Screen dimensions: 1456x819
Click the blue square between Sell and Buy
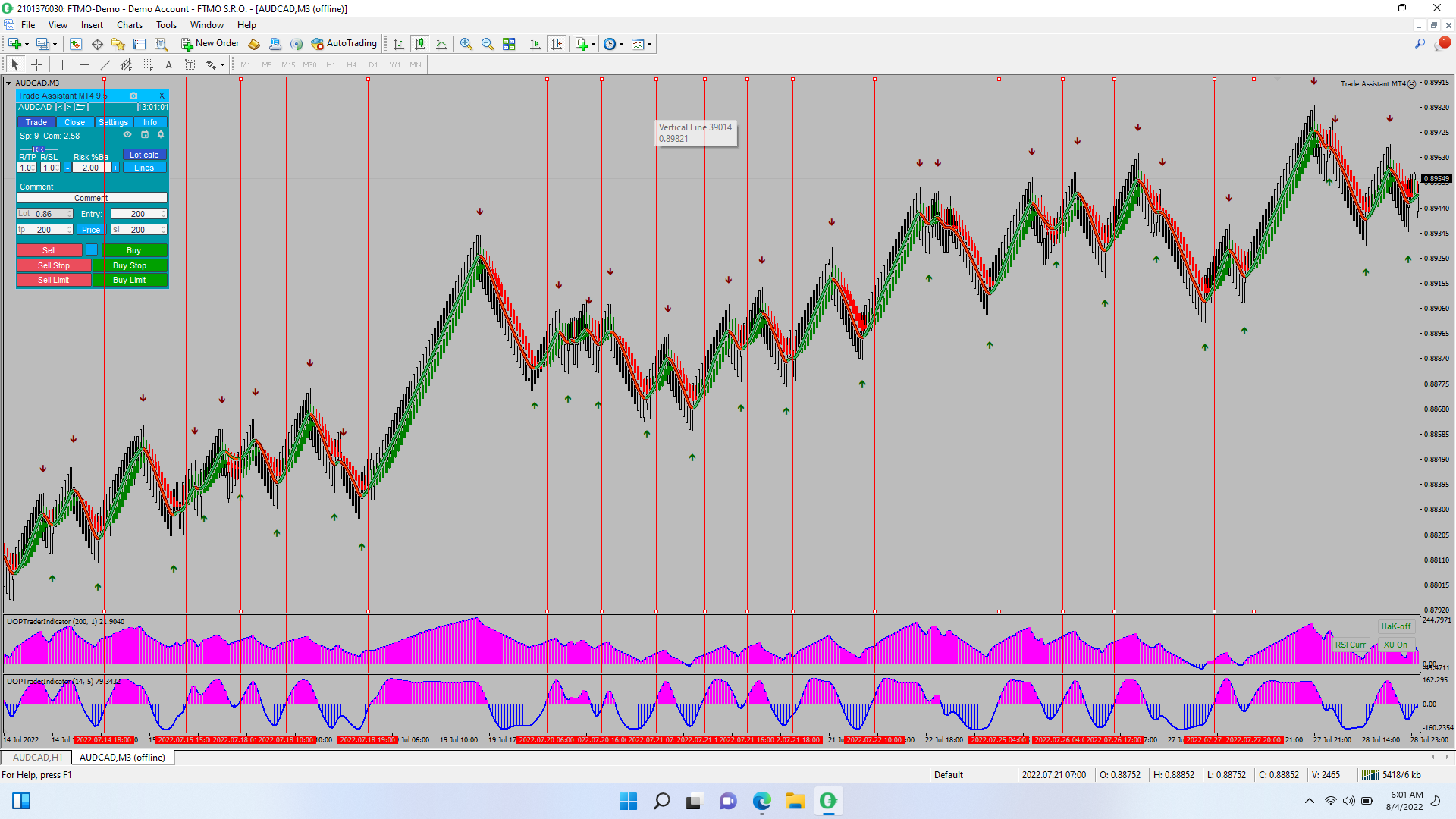pyautogui.click(x=92, y=249)
